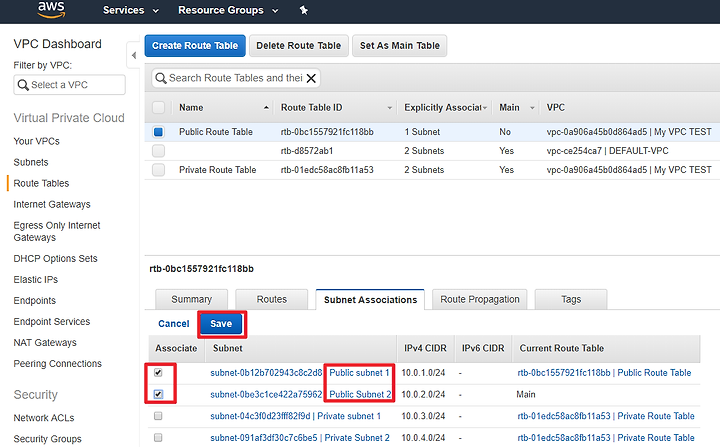Open Endpoint Services in sidebar

tap(52, 322)
